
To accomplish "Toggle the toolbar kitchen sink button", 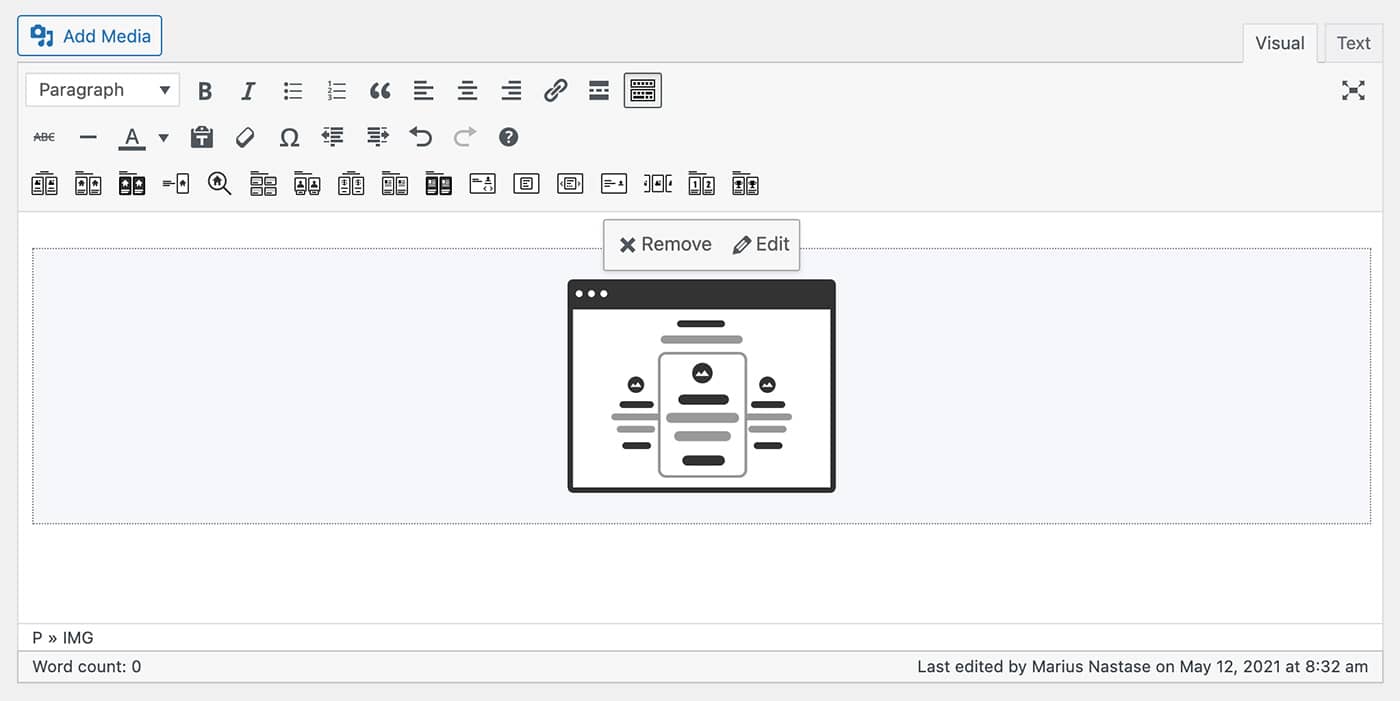I will pos(643,91).
